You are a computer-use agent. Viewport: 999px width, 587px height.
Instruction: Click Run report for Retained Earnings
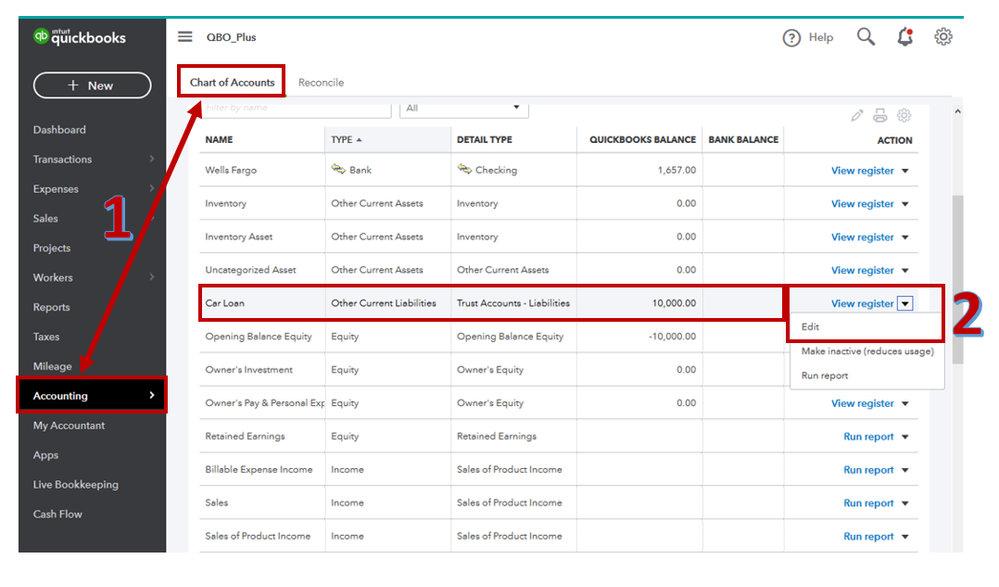coord(868,437)
